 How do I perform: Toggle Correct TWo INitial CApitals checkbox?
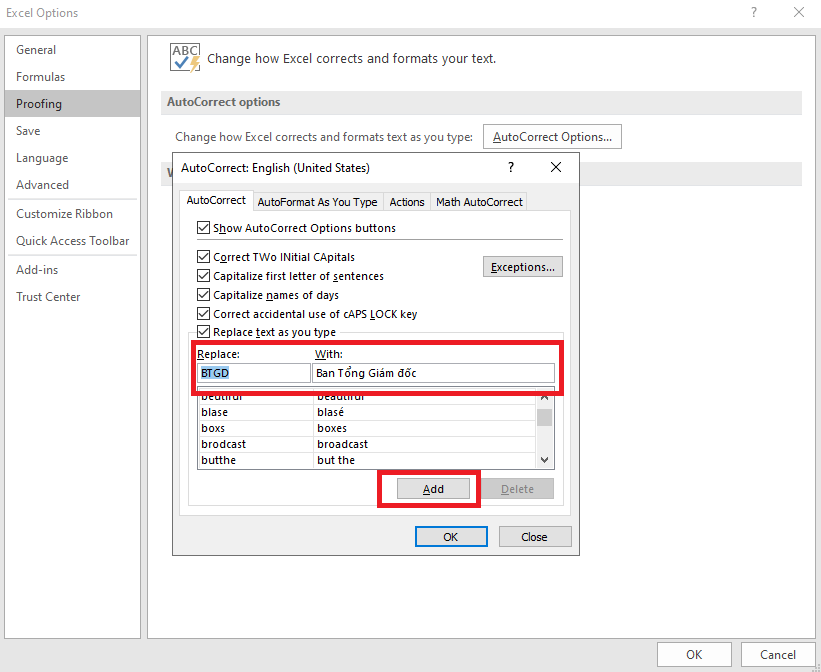[204, 257]
